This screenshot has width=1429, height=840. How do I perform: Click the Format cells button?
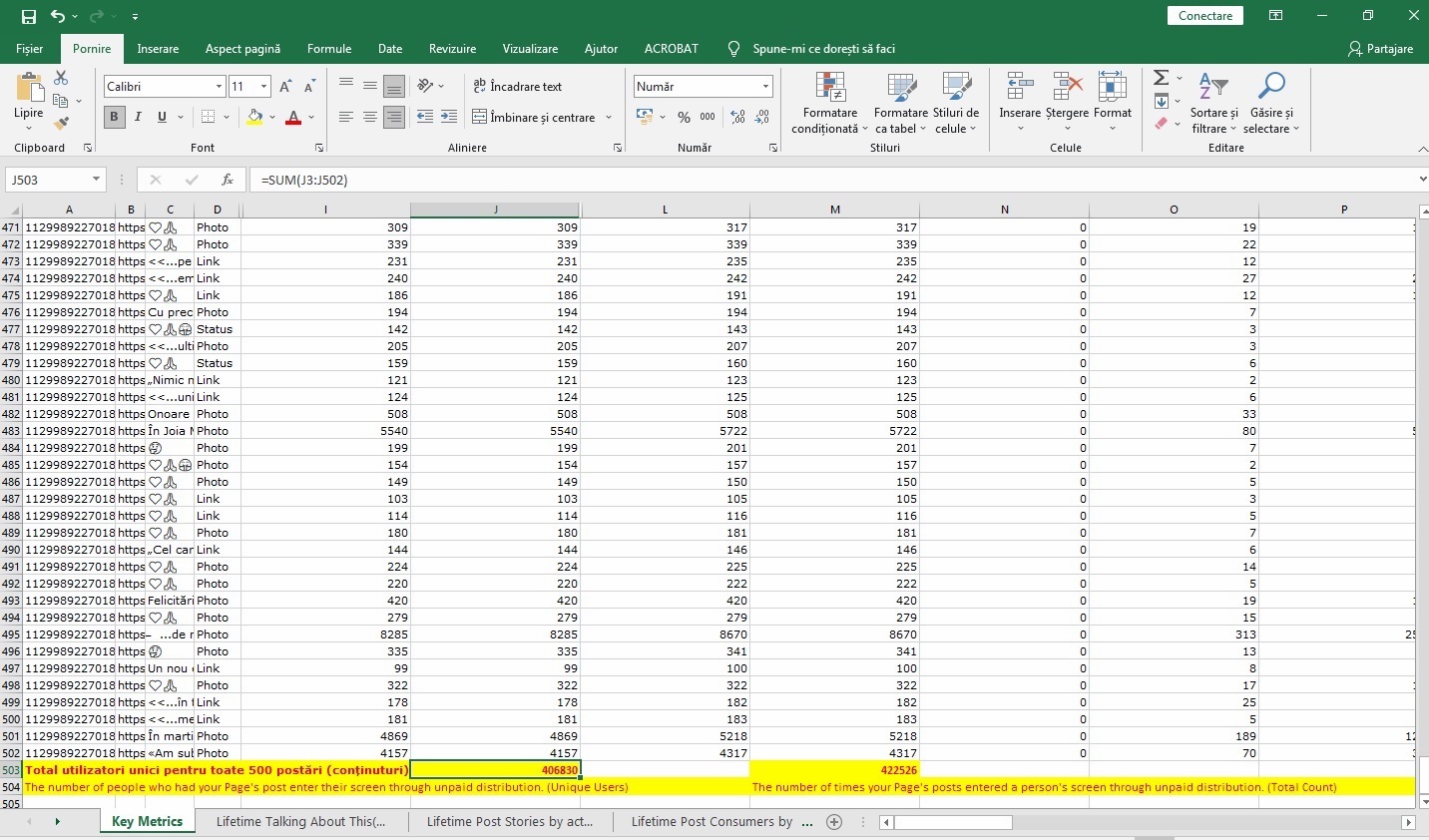pos(1113,104)
